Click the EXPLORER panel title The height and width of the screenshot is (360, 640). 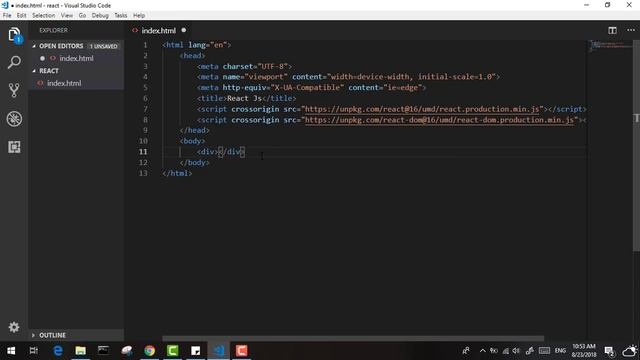click(x=53, y=30)
